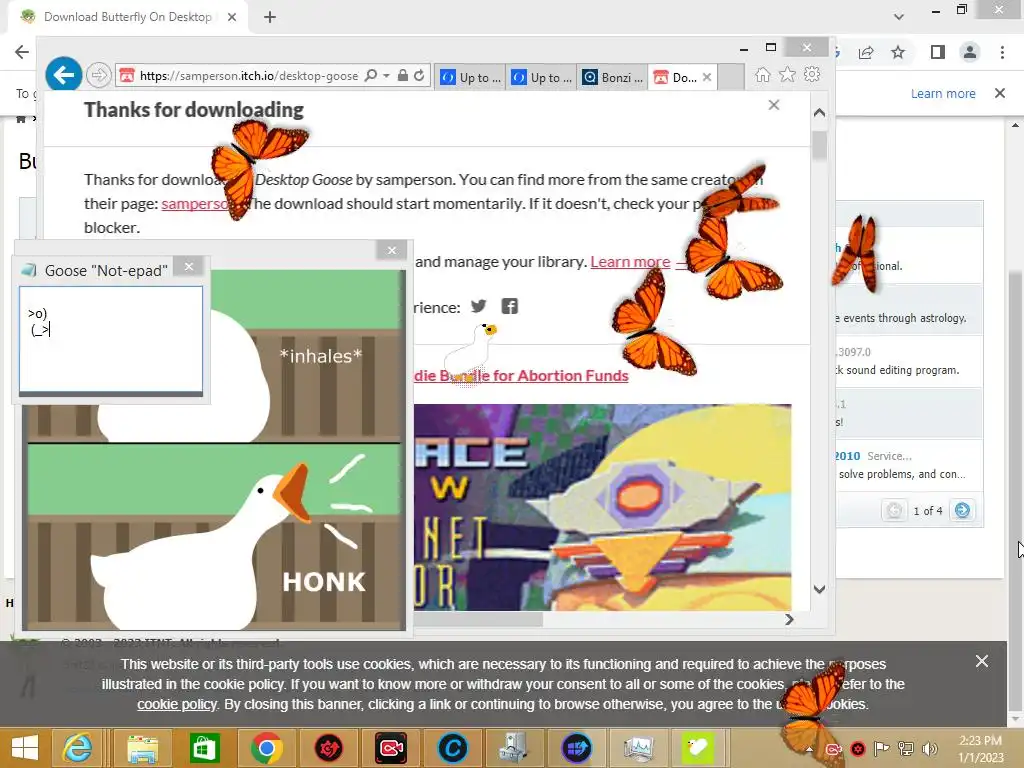Open Chrome profile avatar
This screenshot has width=1024, height=768.
click(x=970, y=52)
